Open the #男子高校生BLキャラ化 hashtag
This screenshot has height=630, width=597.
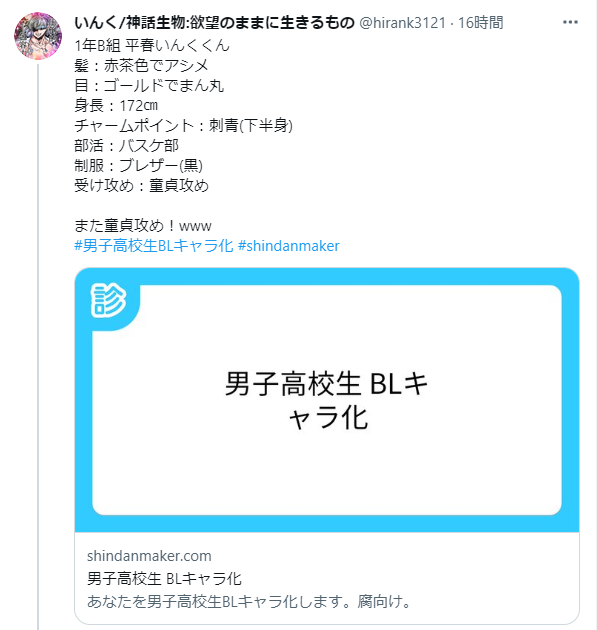[154, 245]
